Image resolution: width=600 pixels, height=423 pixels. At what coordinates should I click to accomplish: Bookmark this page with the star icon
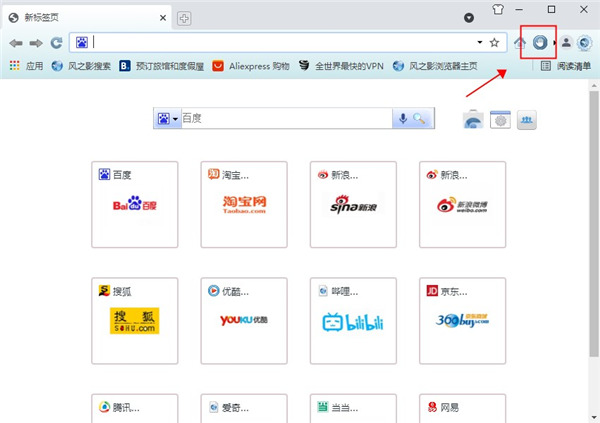click(494, 43)
